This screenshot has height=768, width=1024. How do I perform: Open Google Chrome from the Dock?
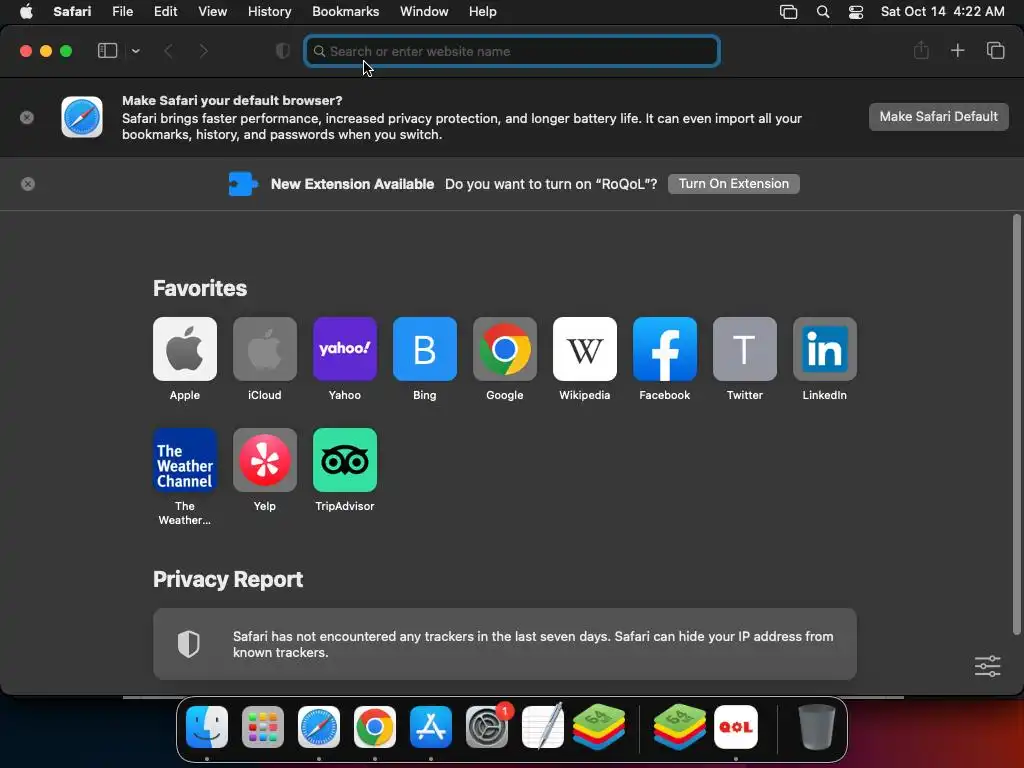click(x=375, y=727)
